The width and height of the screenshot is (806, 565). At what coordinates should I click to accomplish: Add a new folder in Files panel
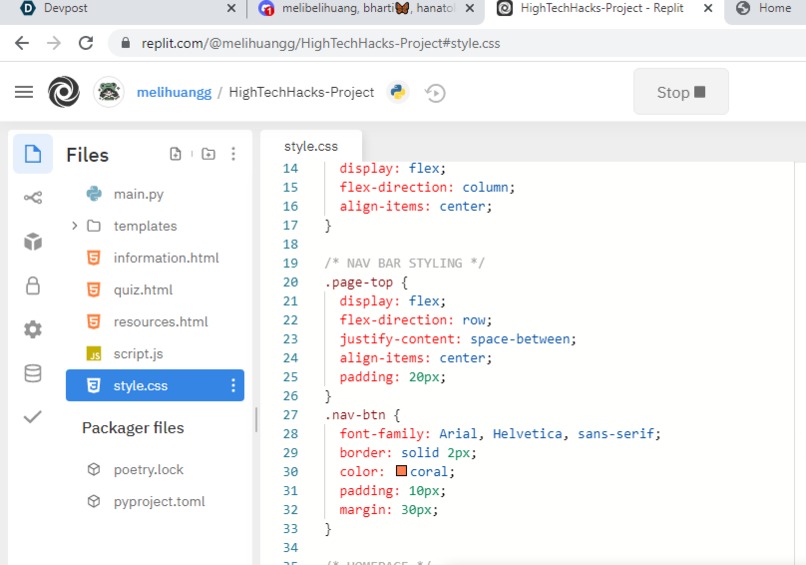tap(208, 154)
